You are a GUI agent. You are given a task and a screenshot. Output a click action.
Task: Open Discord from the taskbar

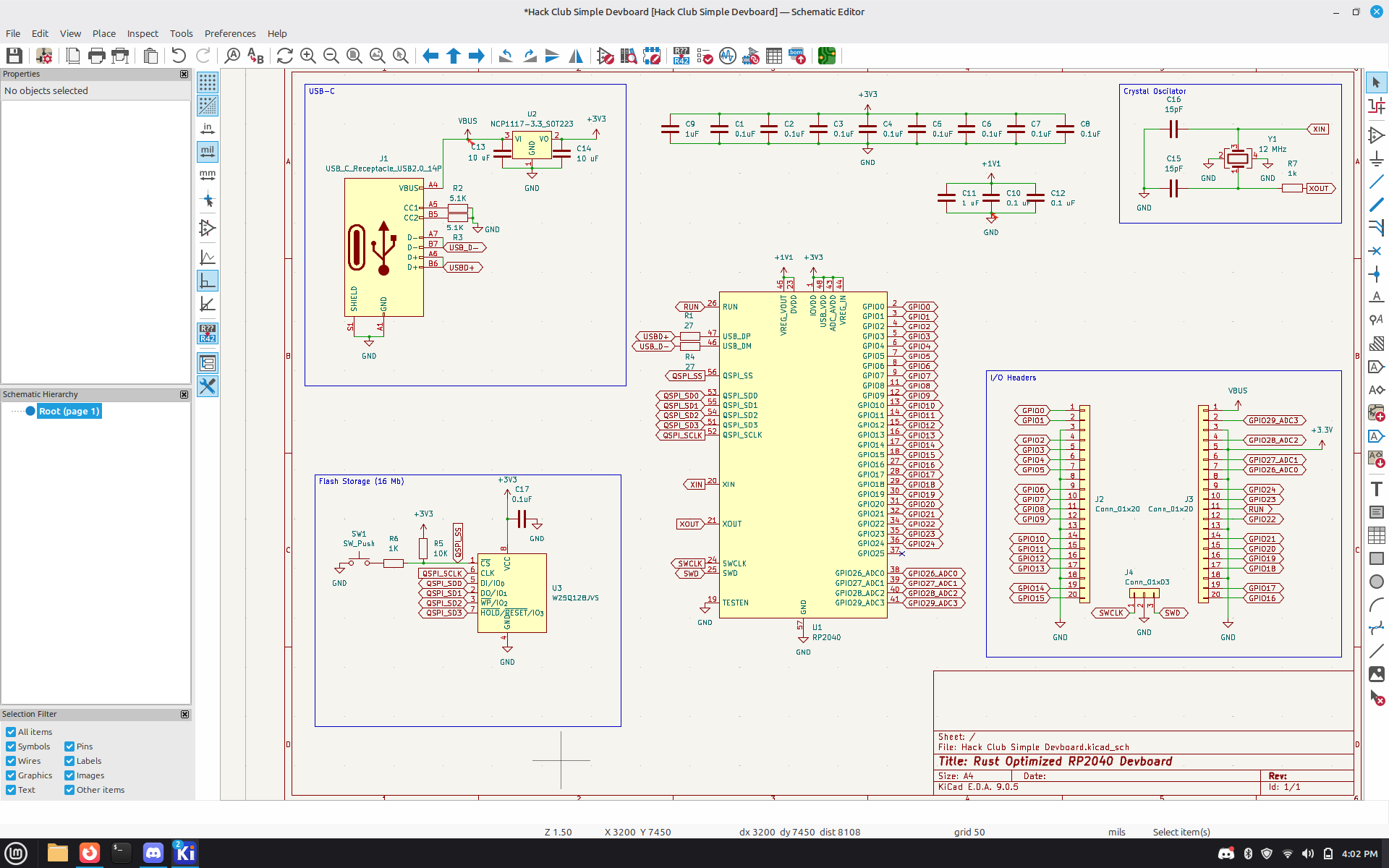coord(153,853)
